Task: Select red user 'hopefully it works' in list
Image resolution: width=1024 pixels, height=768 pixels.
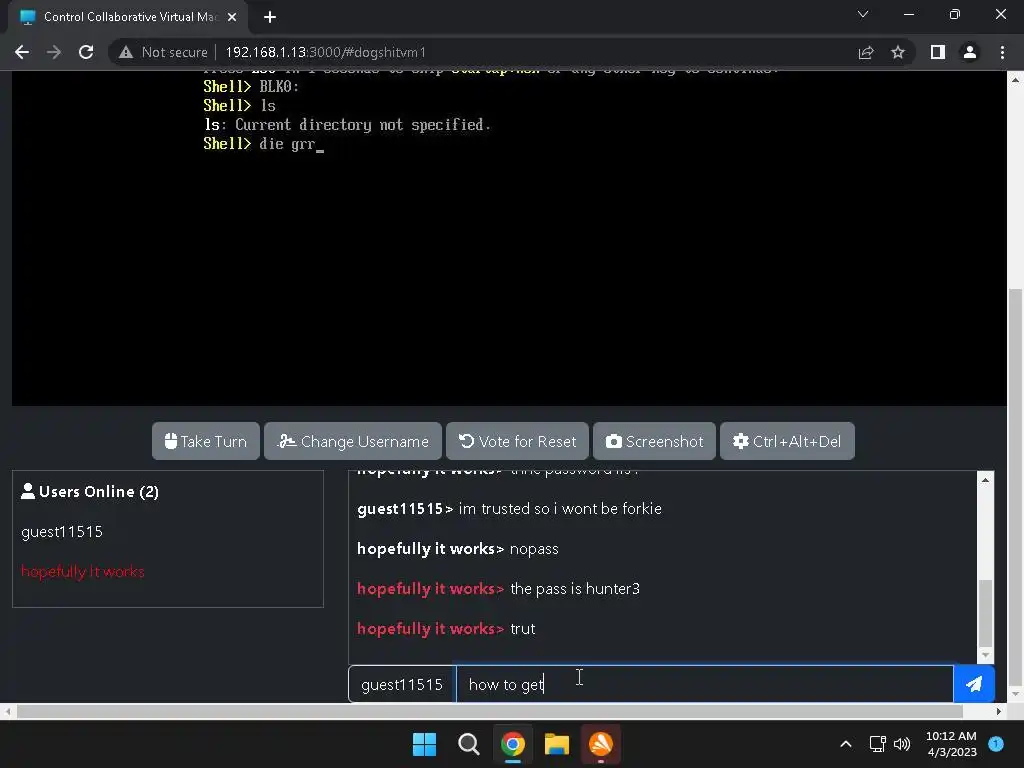Action: pos(83,571)
